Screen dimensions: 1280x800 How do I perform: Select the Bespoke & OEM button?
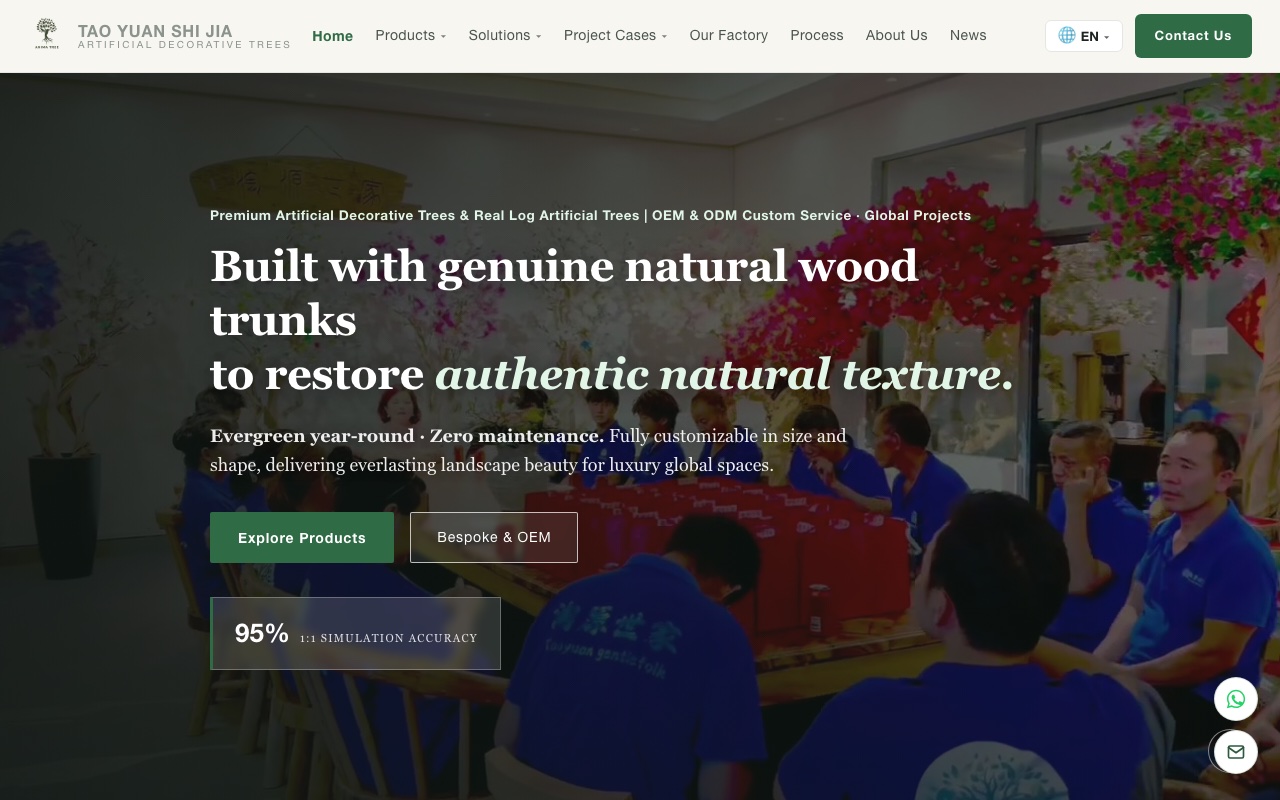click(x=494, y=537)
